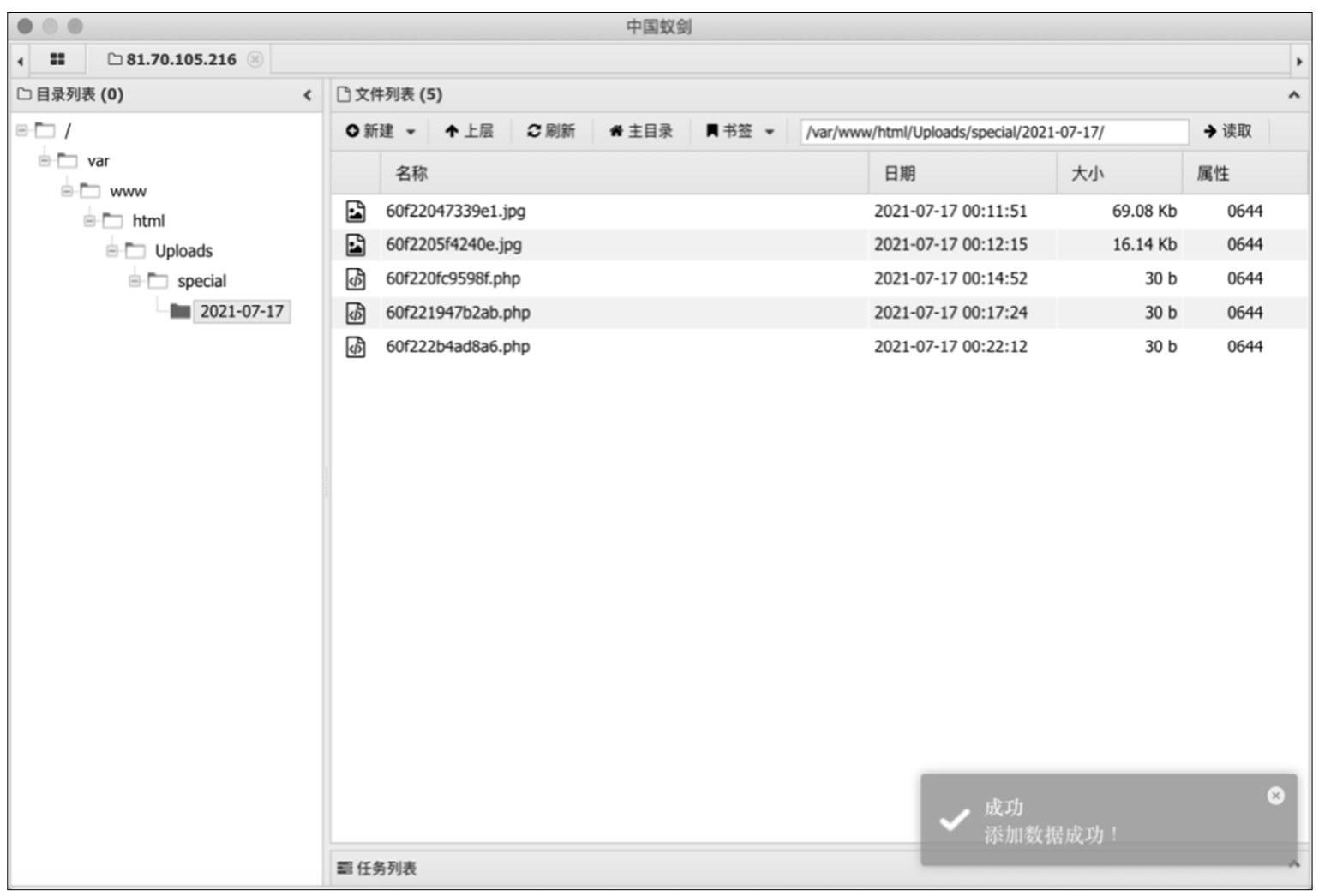
Task: Click the 任务列表 task list header
Action: [x=377, y=869]
